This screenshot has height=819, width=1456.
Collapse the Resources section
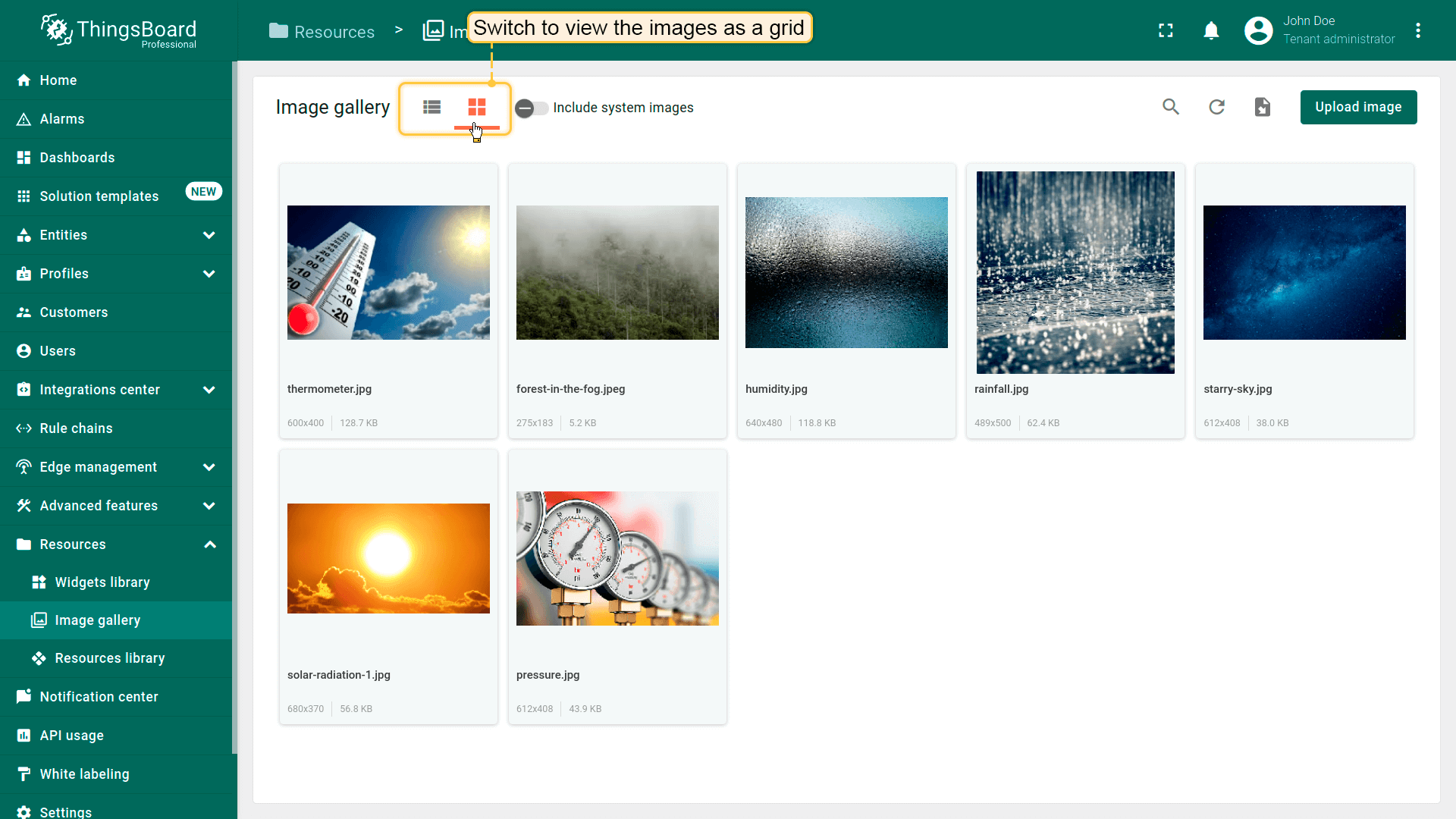[x=210, y=544]
